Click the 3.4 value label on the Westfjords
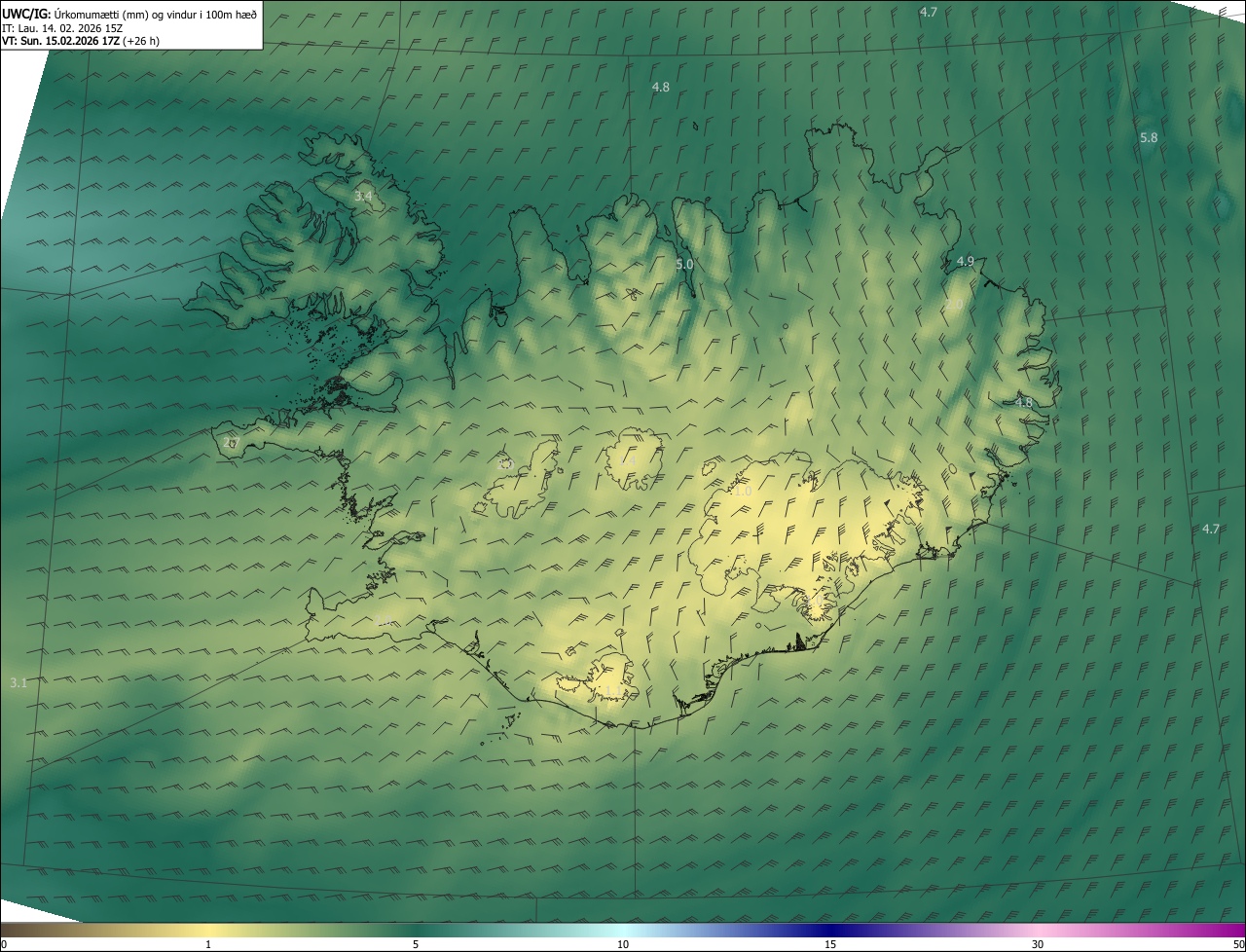Viewport: 1246px width, 952px height. coord(363,197)
